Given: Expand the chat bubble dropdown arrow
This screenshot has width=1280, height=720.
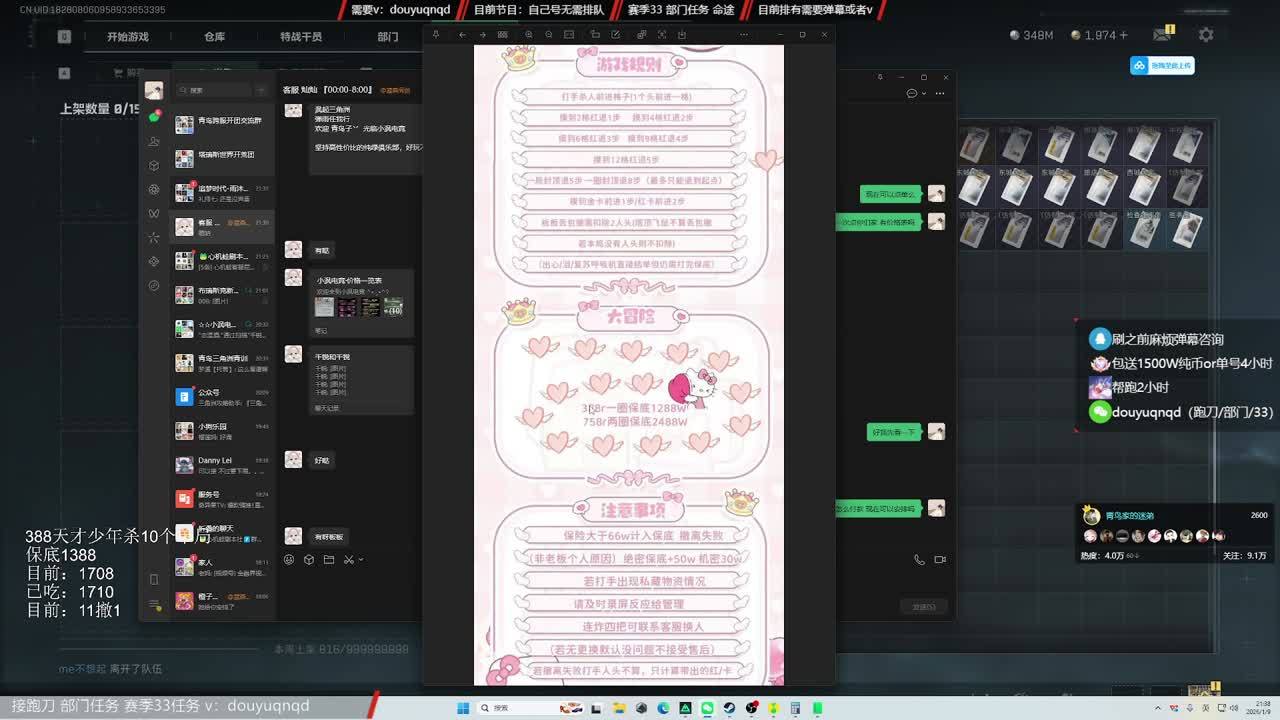Looking at the screenshot, I should pyautogui.click(x=923, y=93).
